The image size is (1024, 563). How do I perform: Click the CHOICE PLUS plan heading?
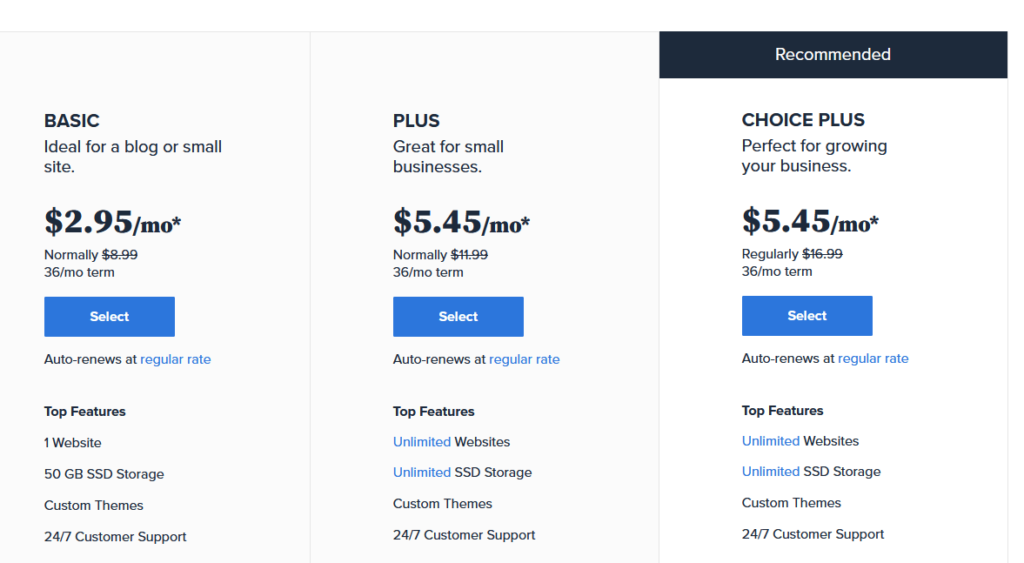[x=803, y=120]
